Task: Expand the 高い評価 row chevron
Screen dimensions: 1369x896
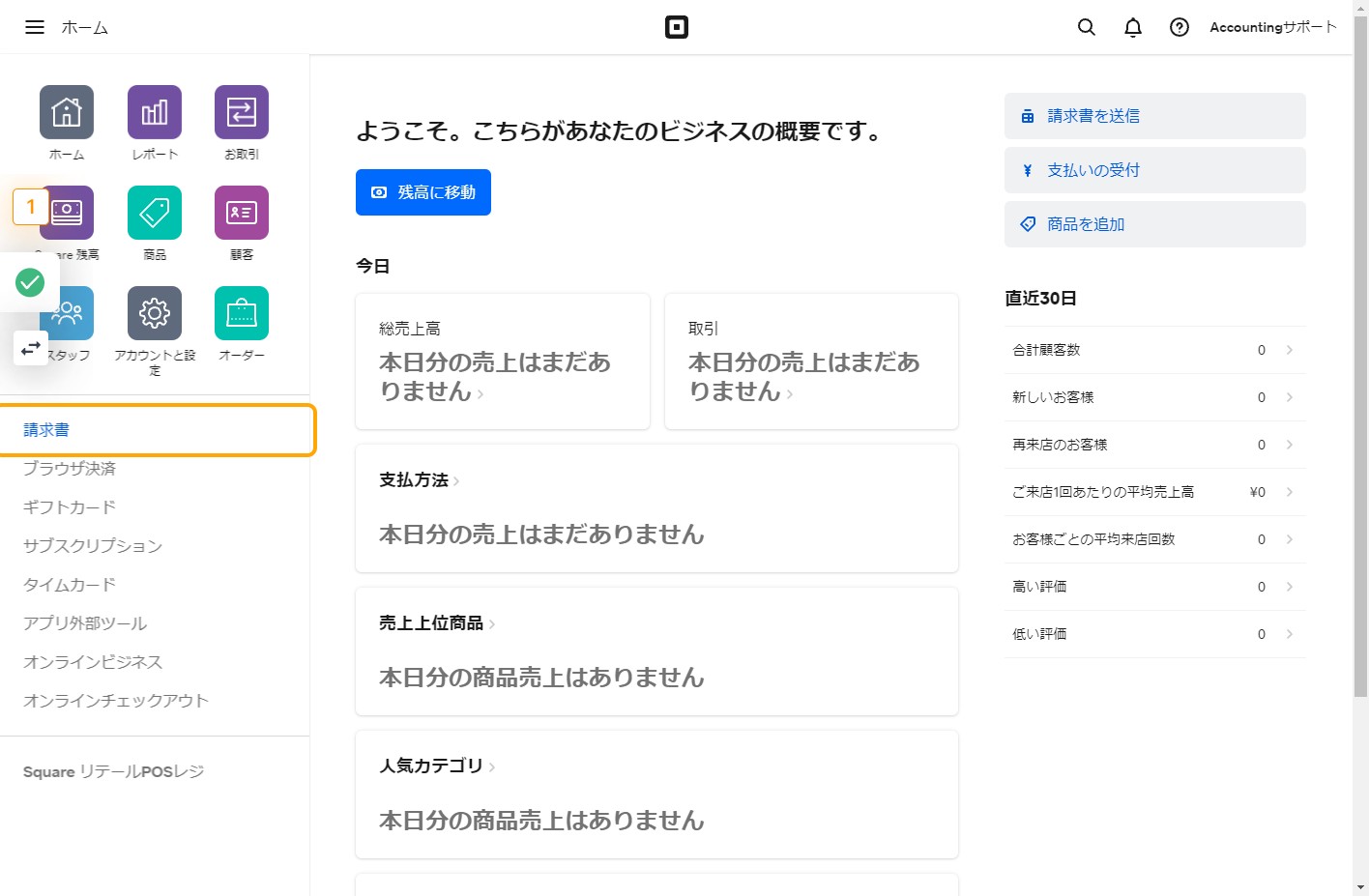Action: click(x=1290, y=587)
